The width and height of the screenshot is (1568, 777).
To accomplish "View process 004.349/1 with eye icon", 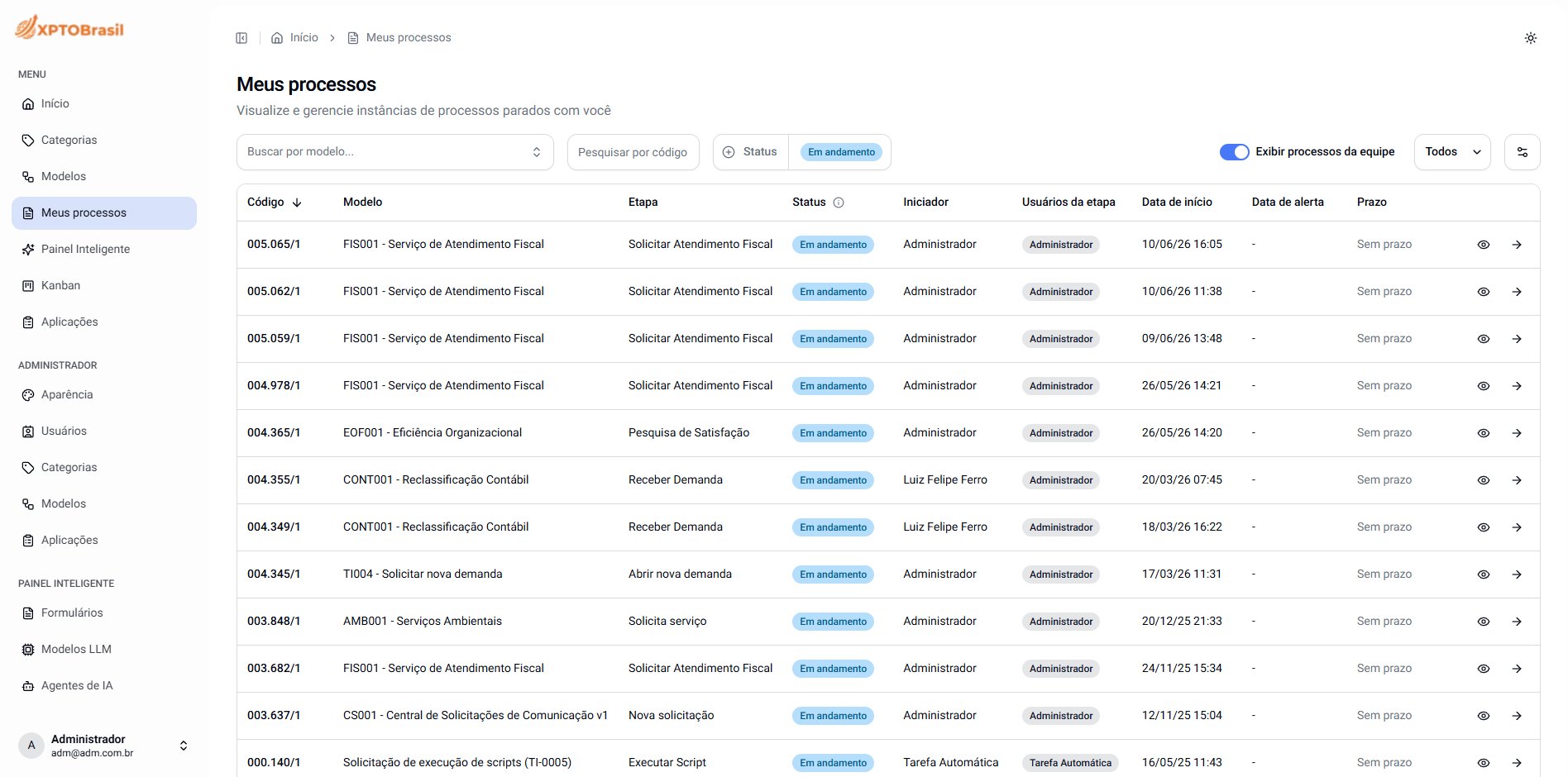I will (x=1484, y=527).
